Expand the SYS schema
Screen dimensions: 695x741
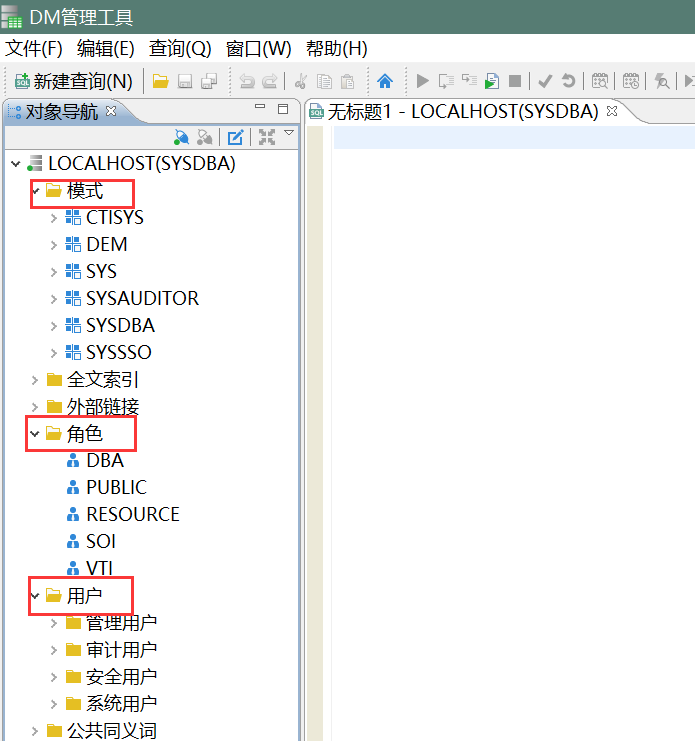point(53,272)
